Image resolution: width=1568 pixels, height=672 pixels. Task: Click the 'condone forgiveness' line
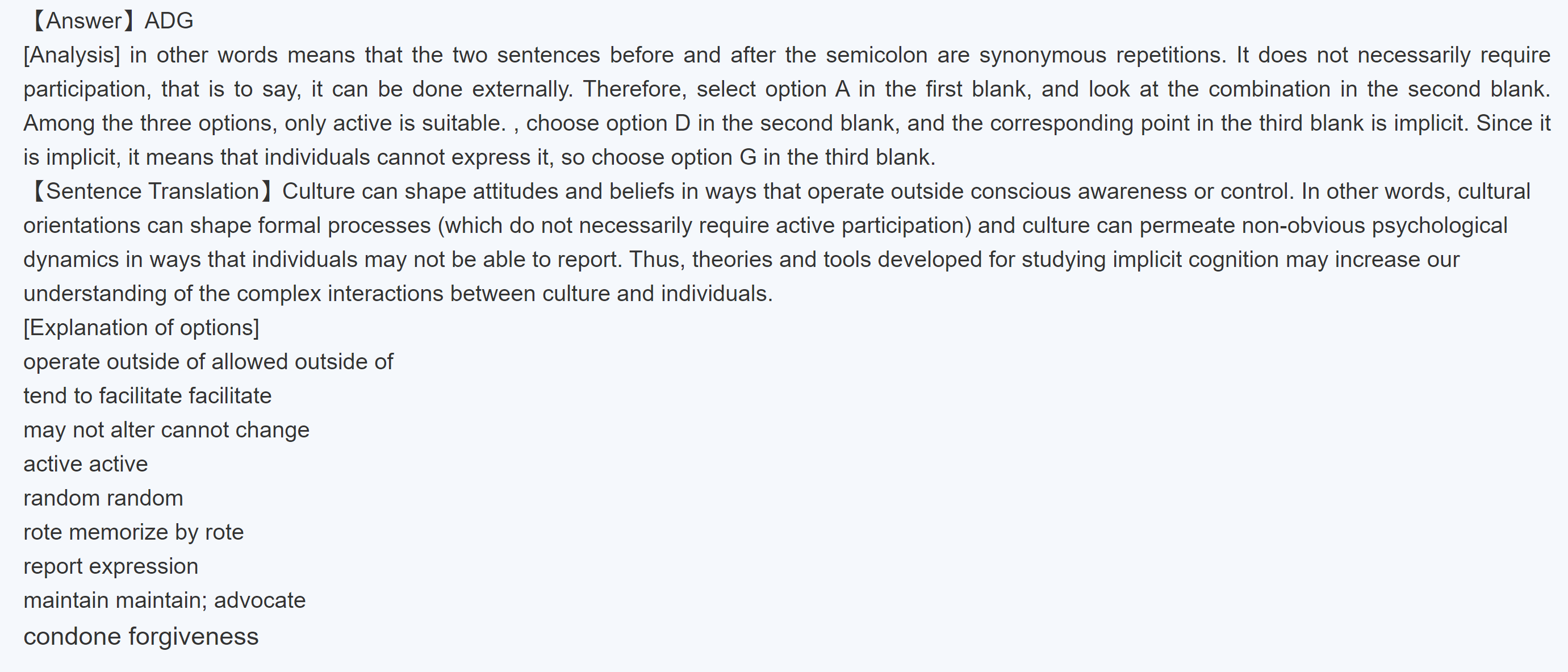[141, 637]
